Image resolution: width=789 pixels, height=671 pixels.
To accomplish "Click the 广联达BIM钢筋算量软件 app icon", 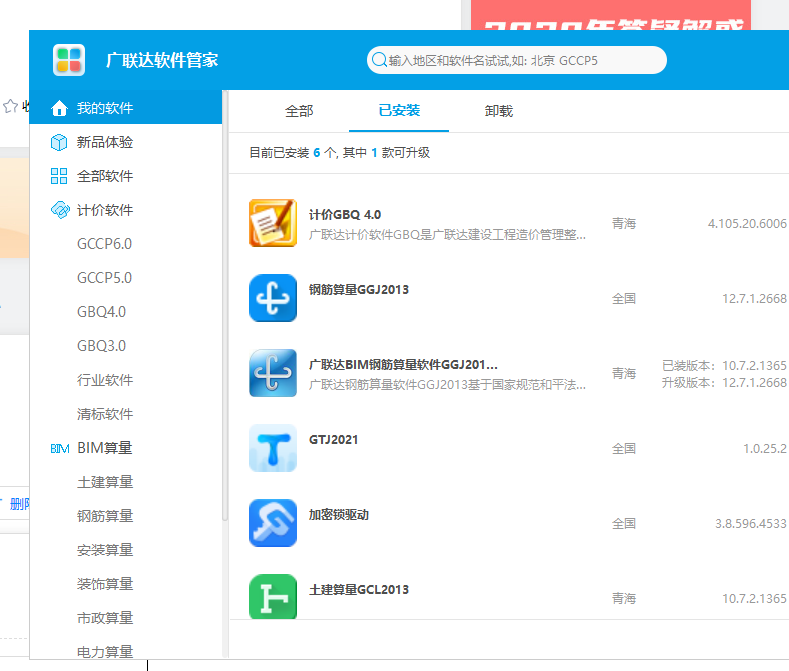I will click(x=273, y=373).
